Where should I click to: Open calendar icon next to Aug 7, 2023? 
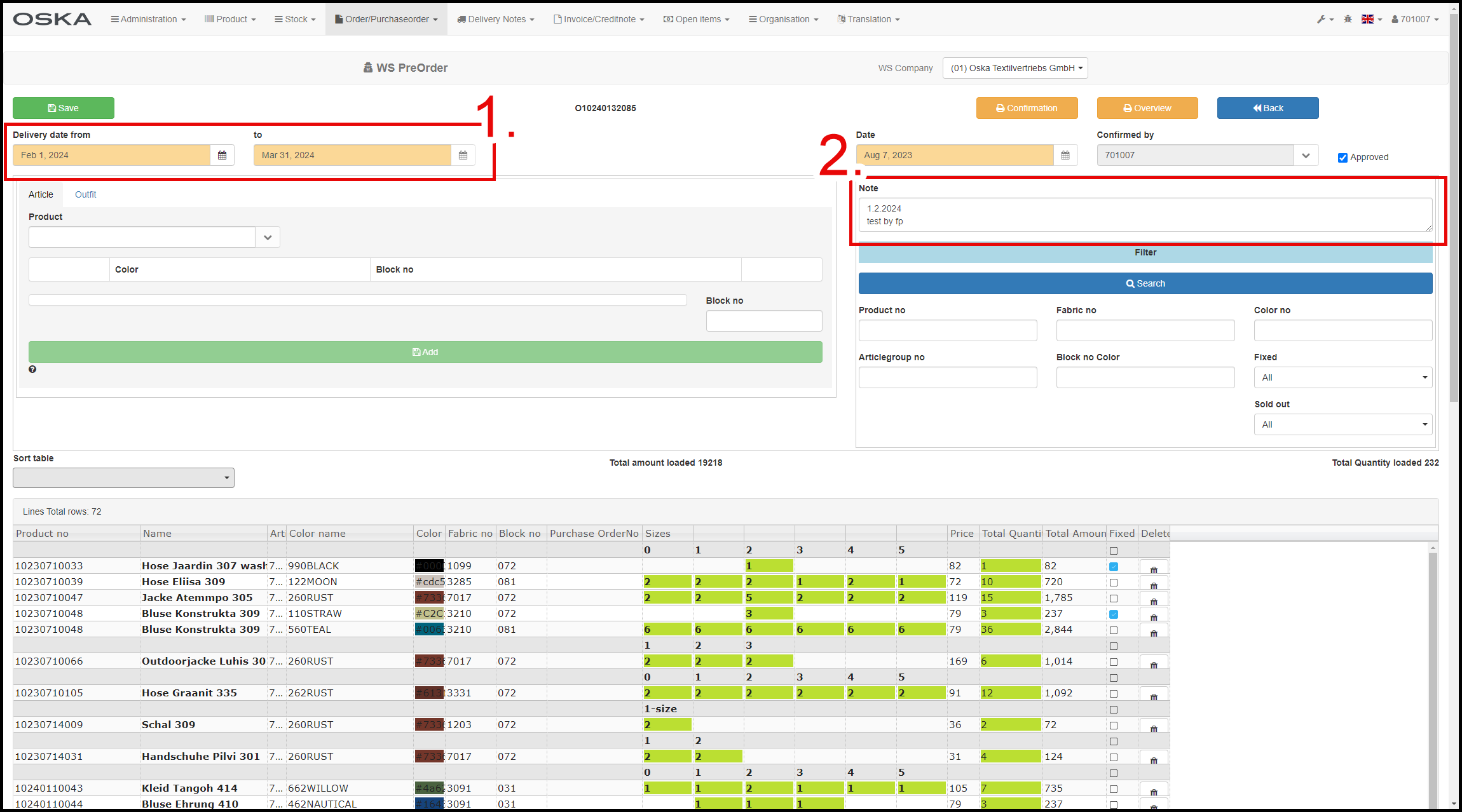point(1065,155)
